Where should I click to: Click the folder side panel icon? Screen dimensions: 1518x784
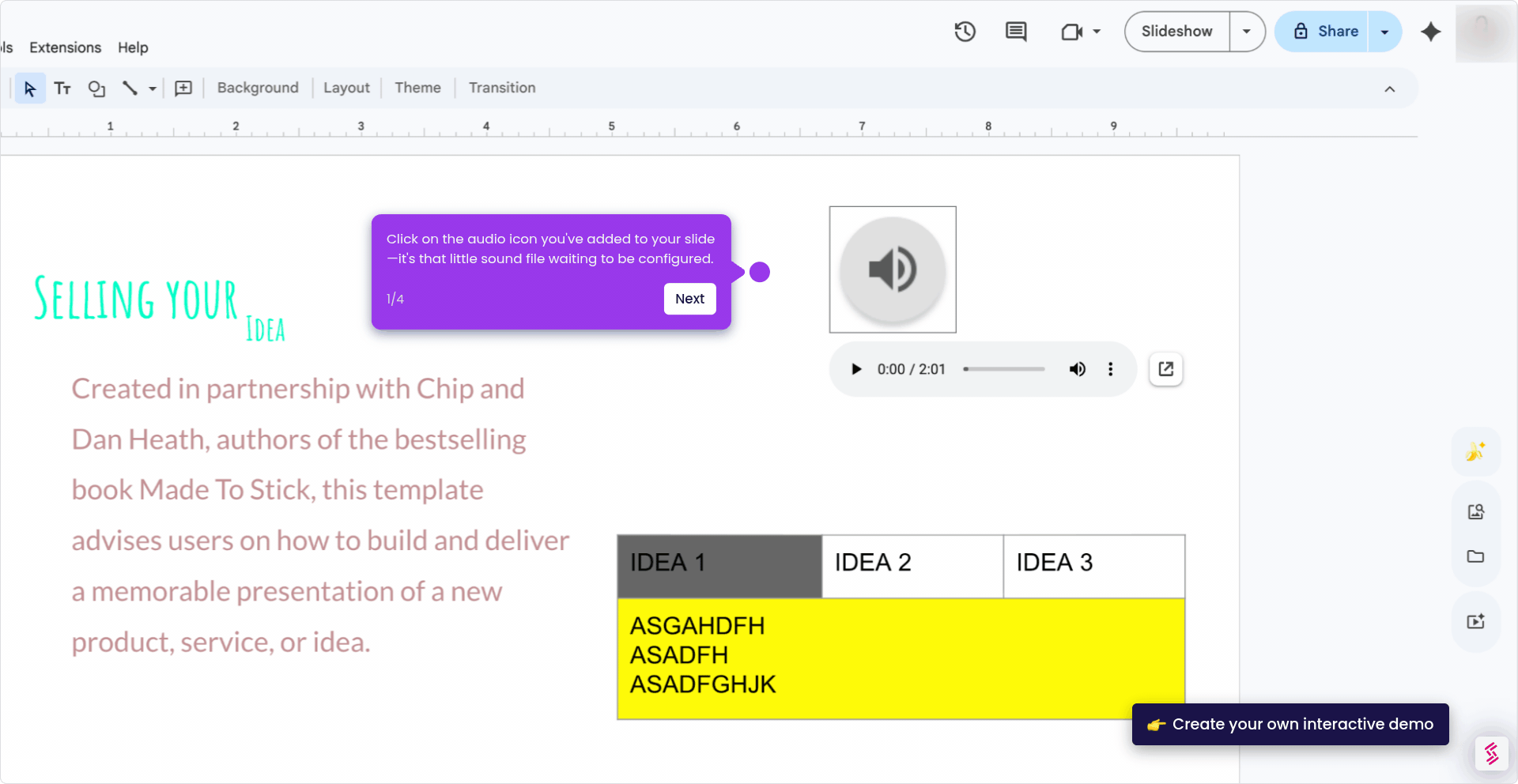1475,556
